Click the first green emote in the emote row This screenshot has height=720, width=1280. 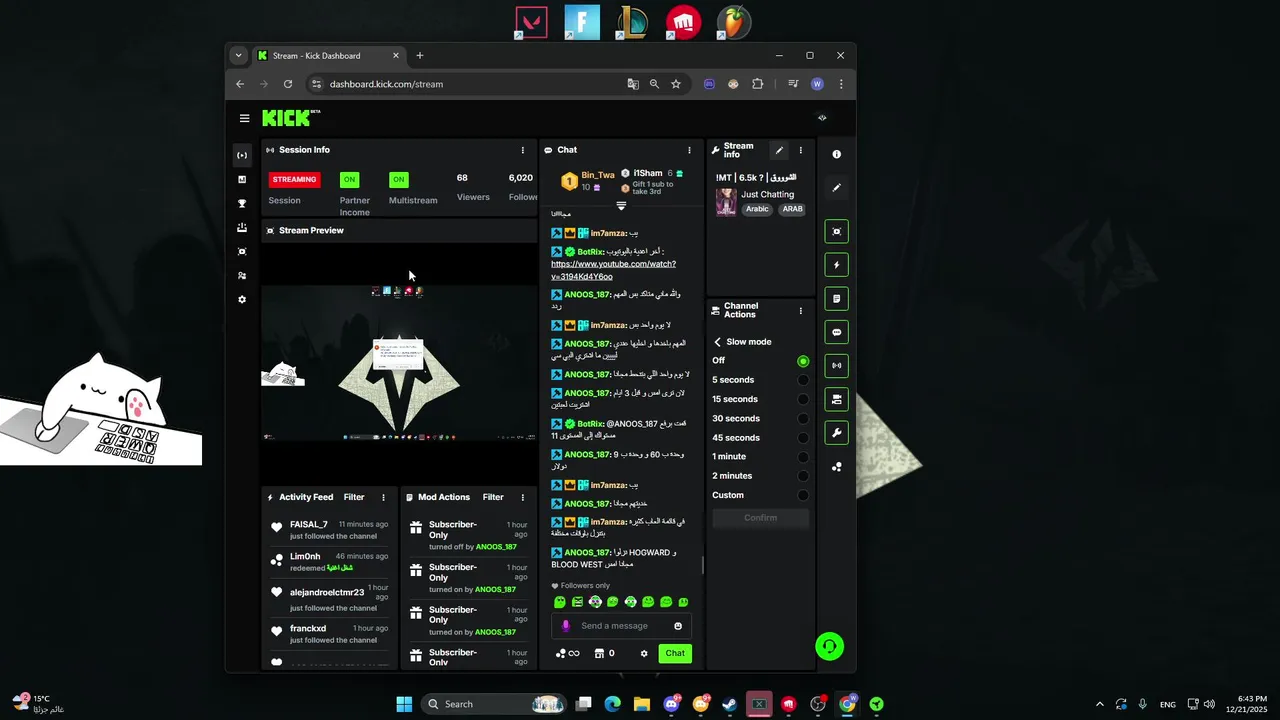[560, 602]
